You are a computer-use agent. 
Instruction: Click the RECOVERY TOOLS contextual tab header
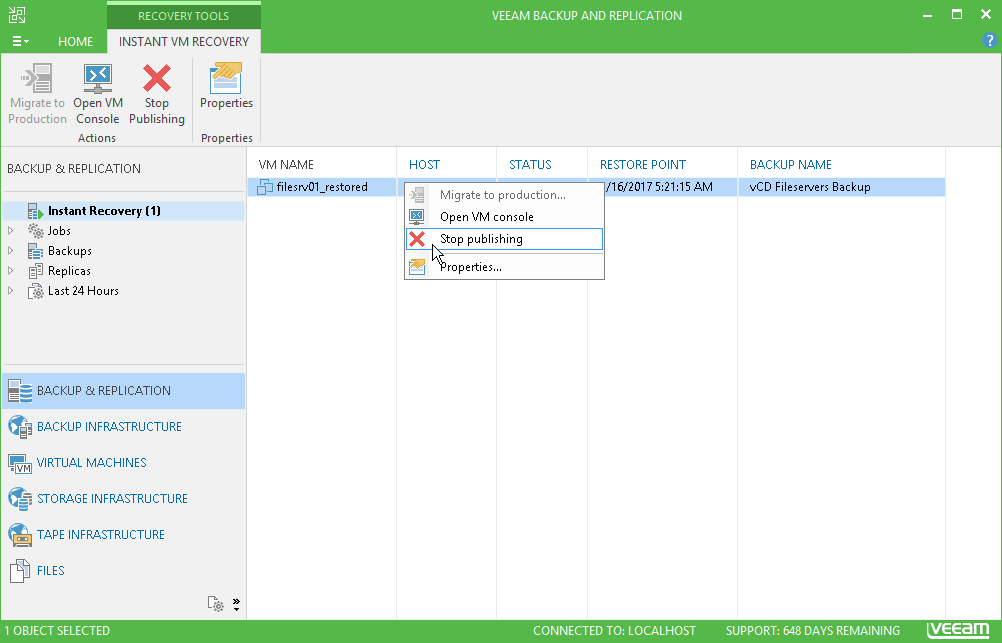click(183, 15)
